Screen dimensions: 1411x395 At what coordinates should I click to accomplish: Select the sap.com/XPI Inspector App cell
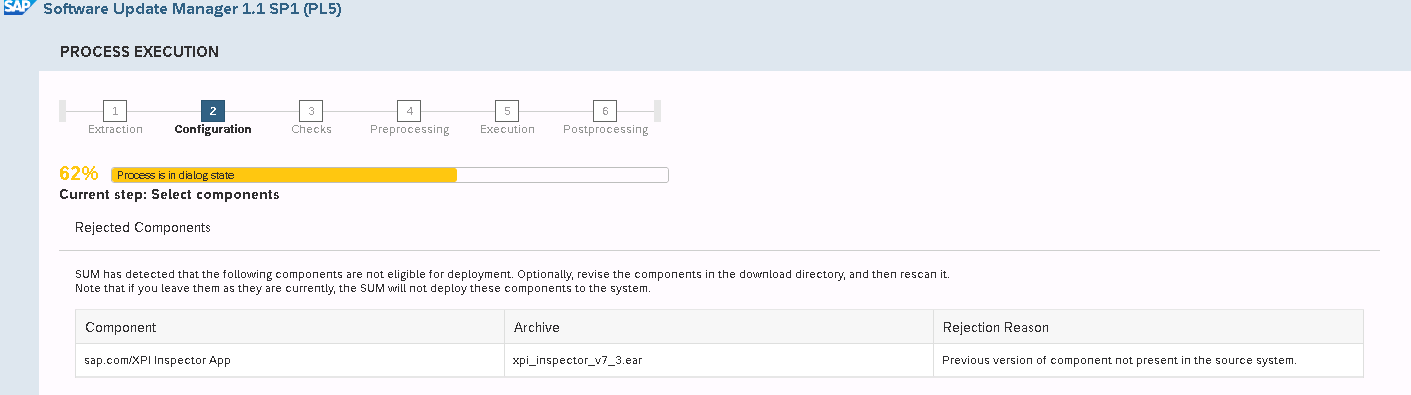pyautogui.click(x=290, y=360)
